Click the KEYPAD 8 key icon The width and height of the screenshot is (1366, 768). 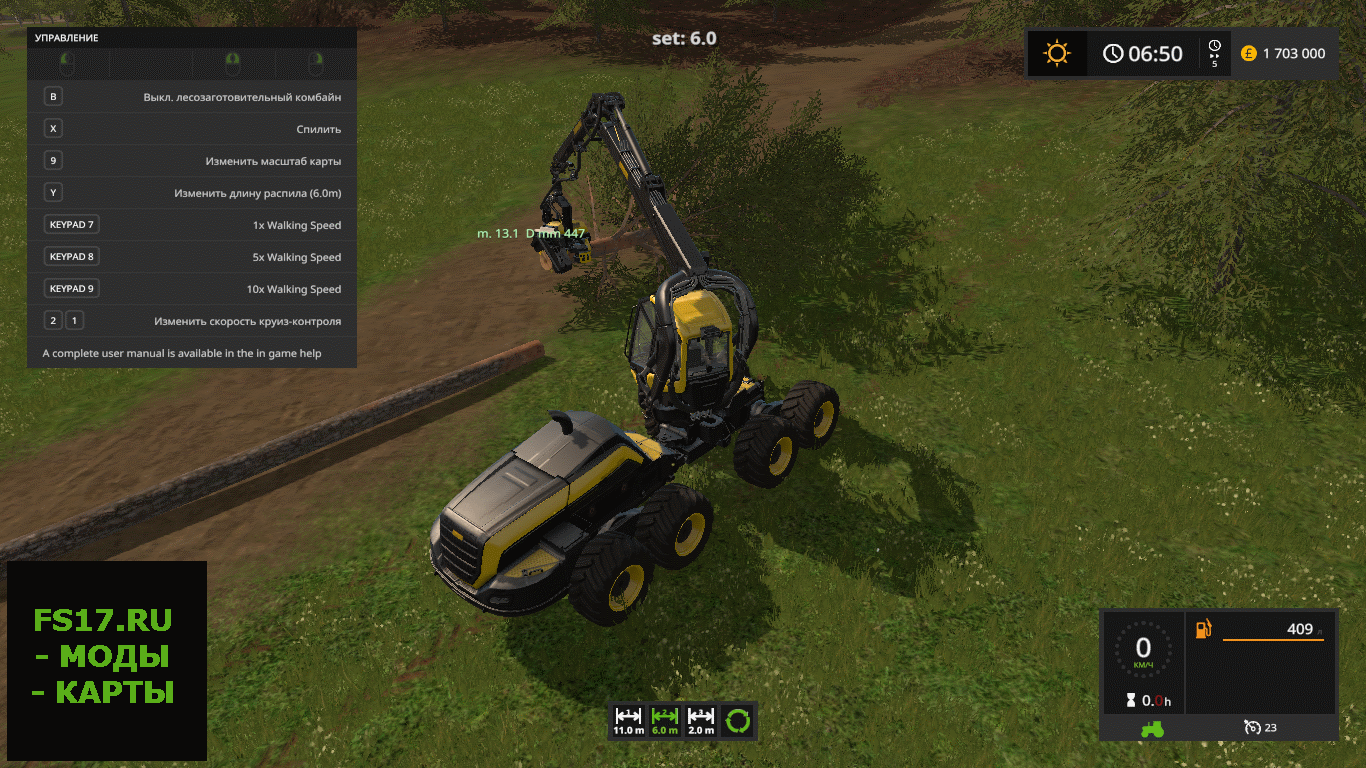point(71,257)
